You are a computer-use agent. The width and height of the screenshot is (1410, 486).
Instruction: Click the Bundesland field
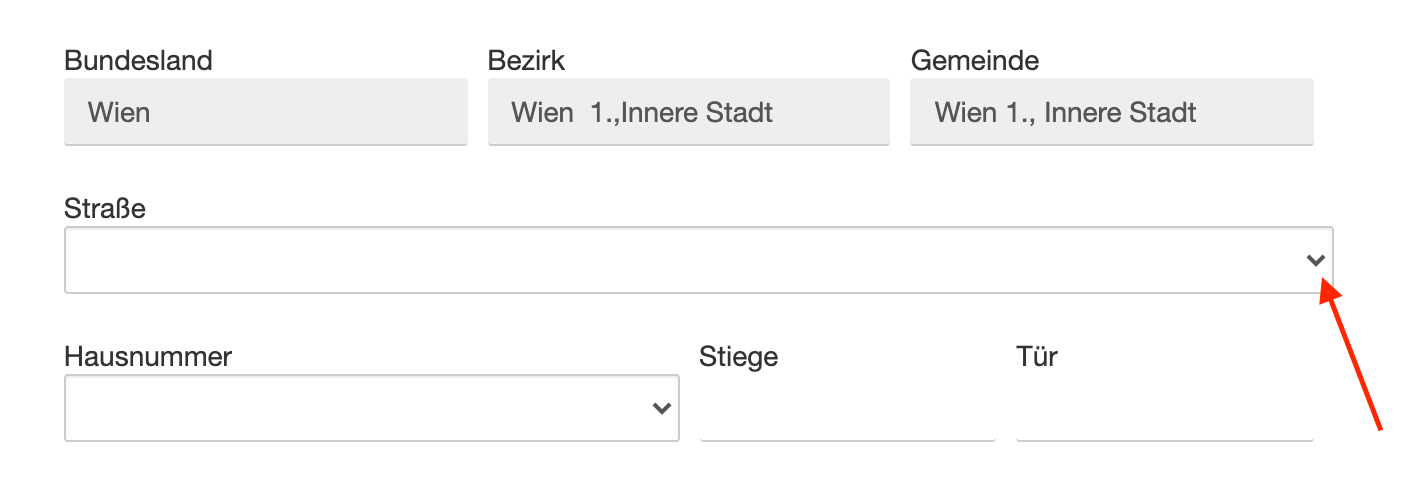[265, 112]
